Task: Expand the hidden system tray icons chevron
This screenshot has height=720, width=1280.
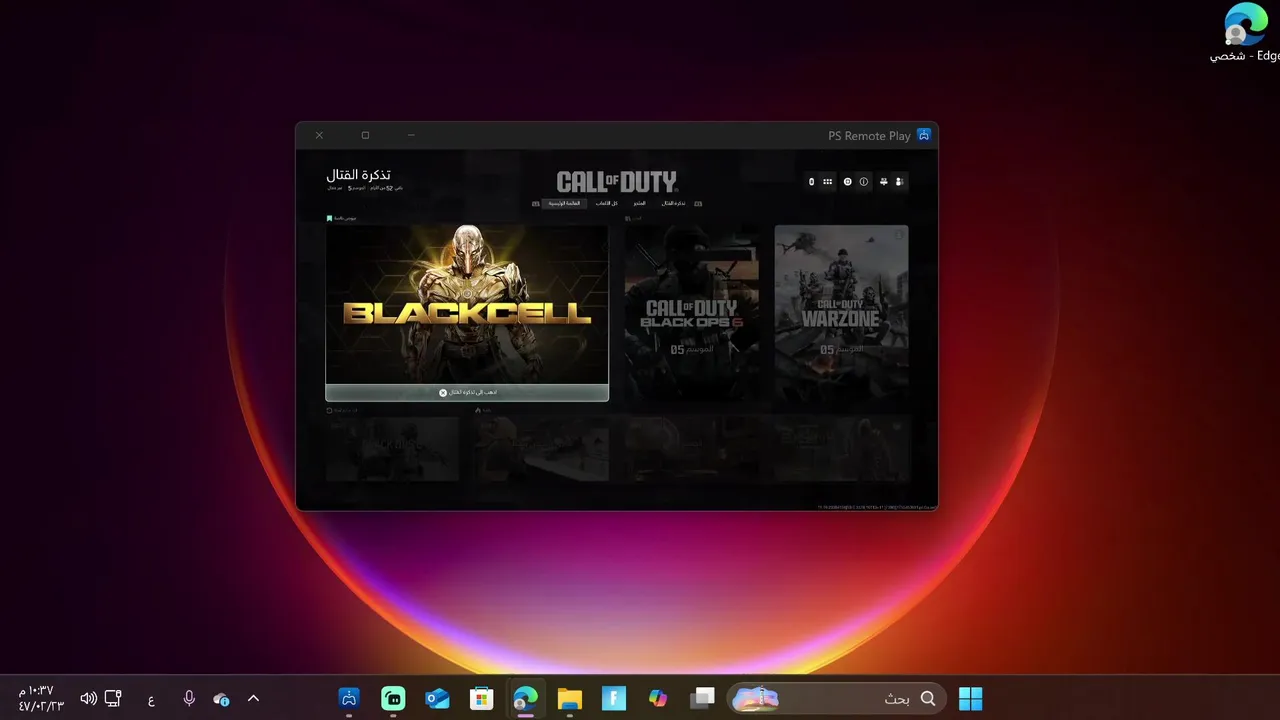Action: coord(253,699)
